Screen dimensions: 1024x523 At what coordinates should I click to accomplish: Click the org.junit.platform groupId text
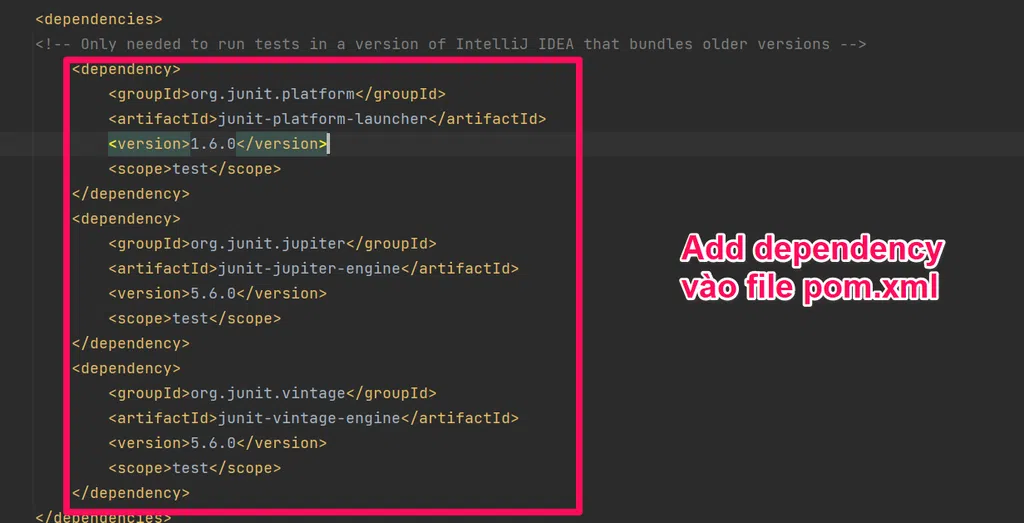[272, 94]
